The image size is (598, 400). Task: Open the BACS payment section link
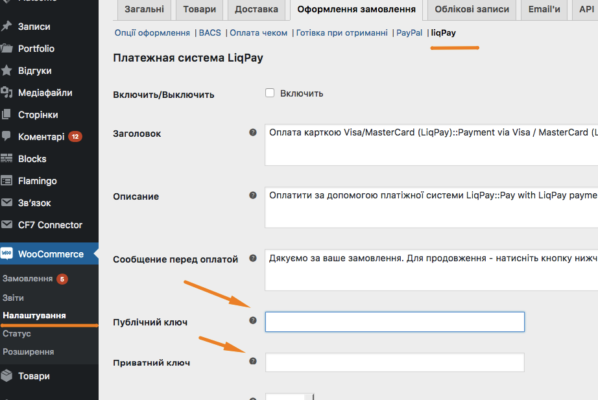click(x=210, y=33)
